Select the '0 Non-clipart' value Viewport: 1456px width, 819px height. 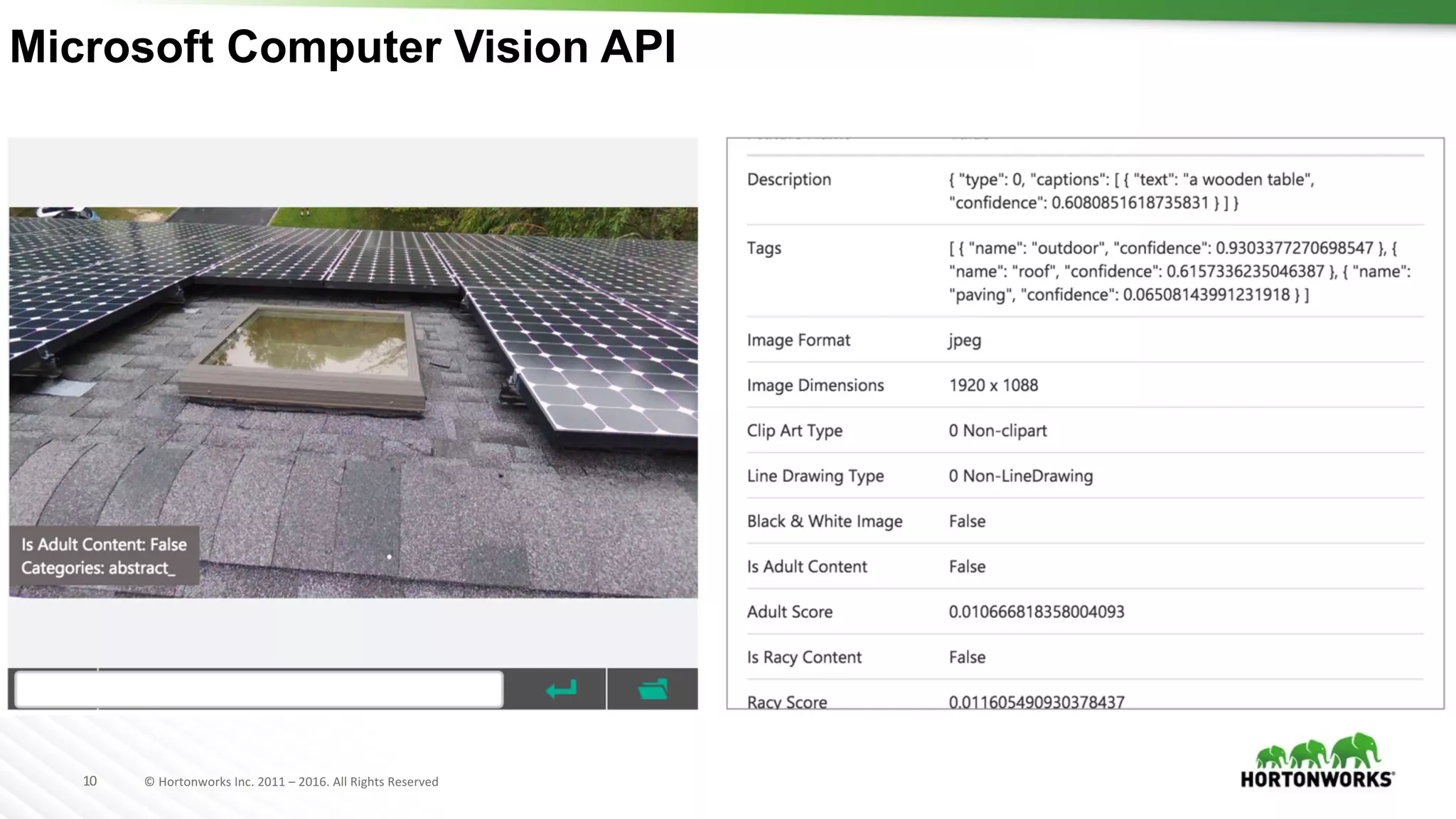point(997,431)
